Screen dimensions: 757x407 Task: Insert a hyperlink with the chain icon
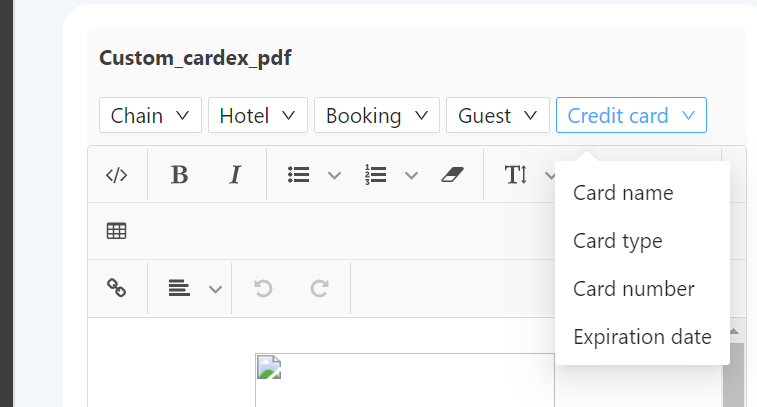point(116,288)
